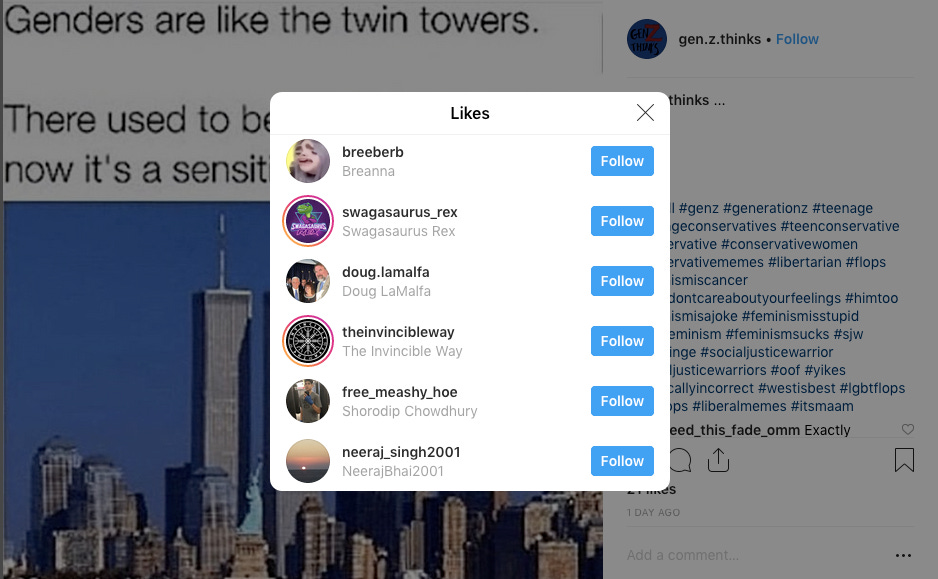This screenshot has width=938, height=579.
Task: Bookmark the post with save icon
Action: [904, 460]
